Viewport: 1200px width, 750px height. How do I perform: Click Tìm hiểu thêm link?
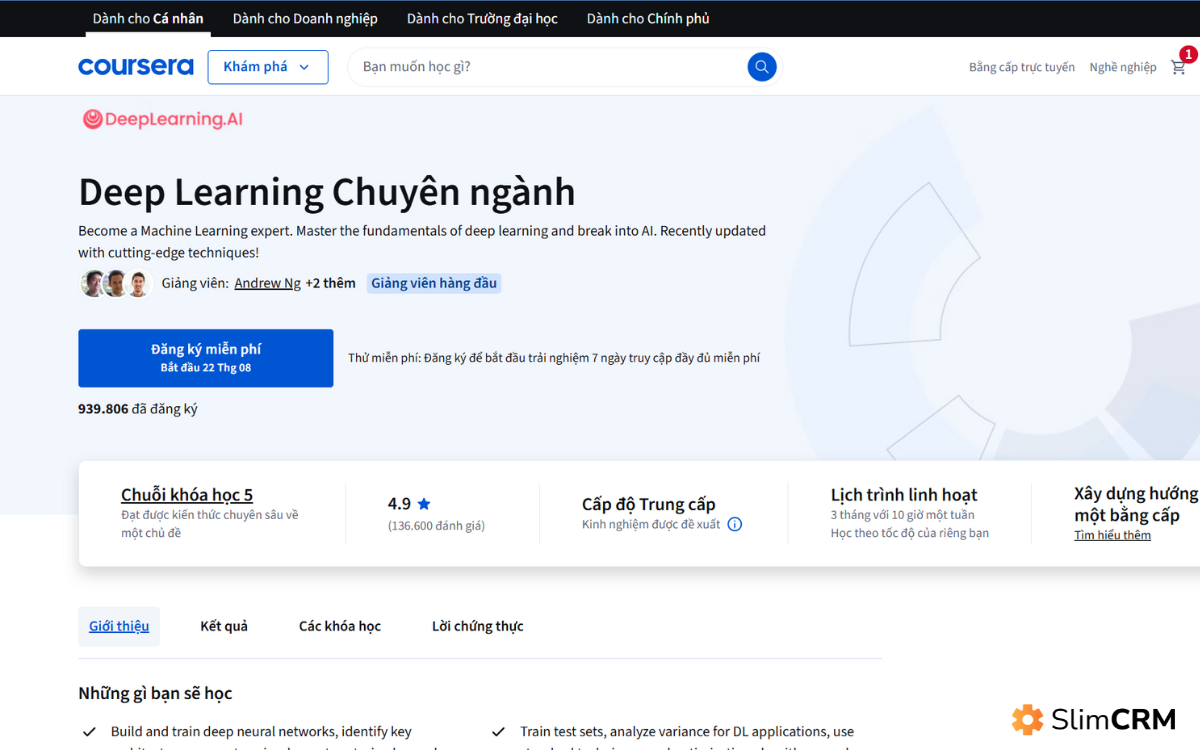(x=1112, y=535)
